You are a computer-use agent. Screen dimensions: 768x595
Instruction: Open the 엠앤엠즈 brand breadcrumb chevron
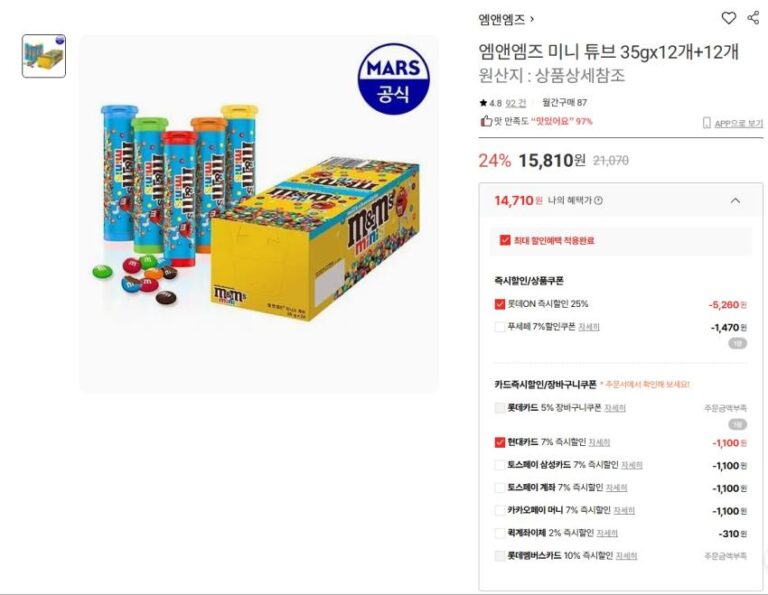pos(532,19)
